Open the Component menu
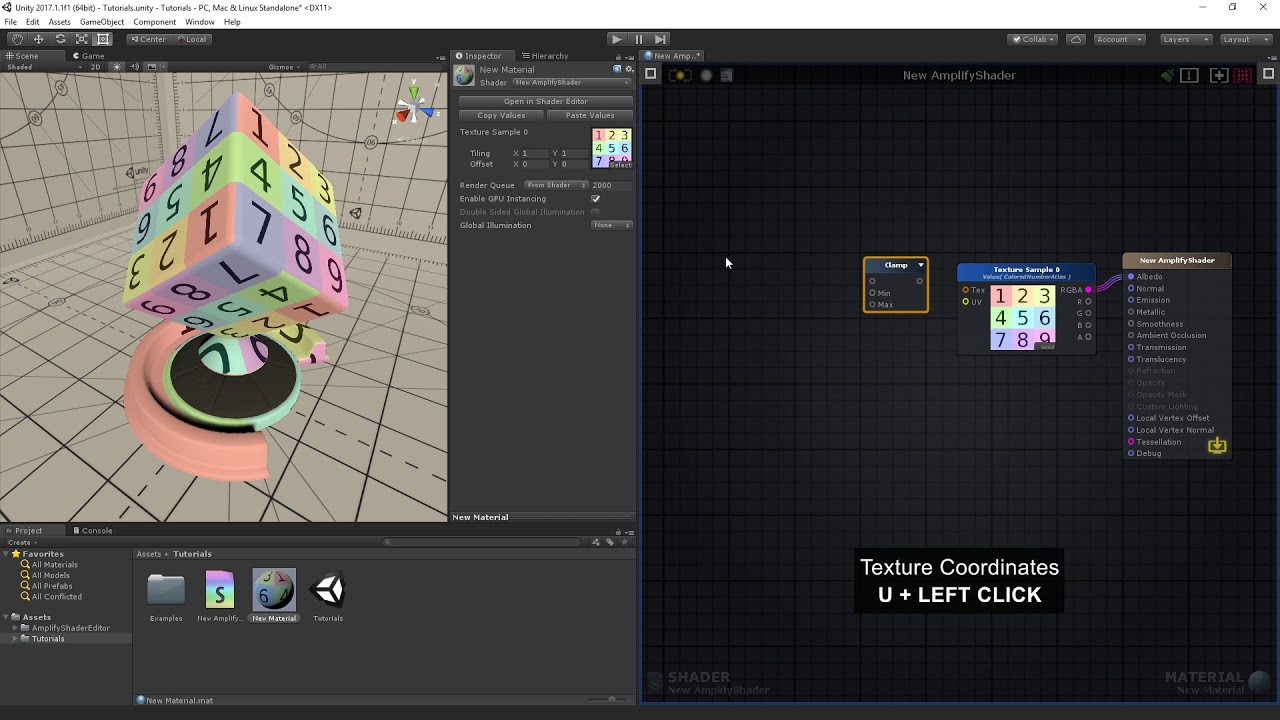Viewport: 1280px width, 720px height. pyautogui.click(x=154, y=22)
